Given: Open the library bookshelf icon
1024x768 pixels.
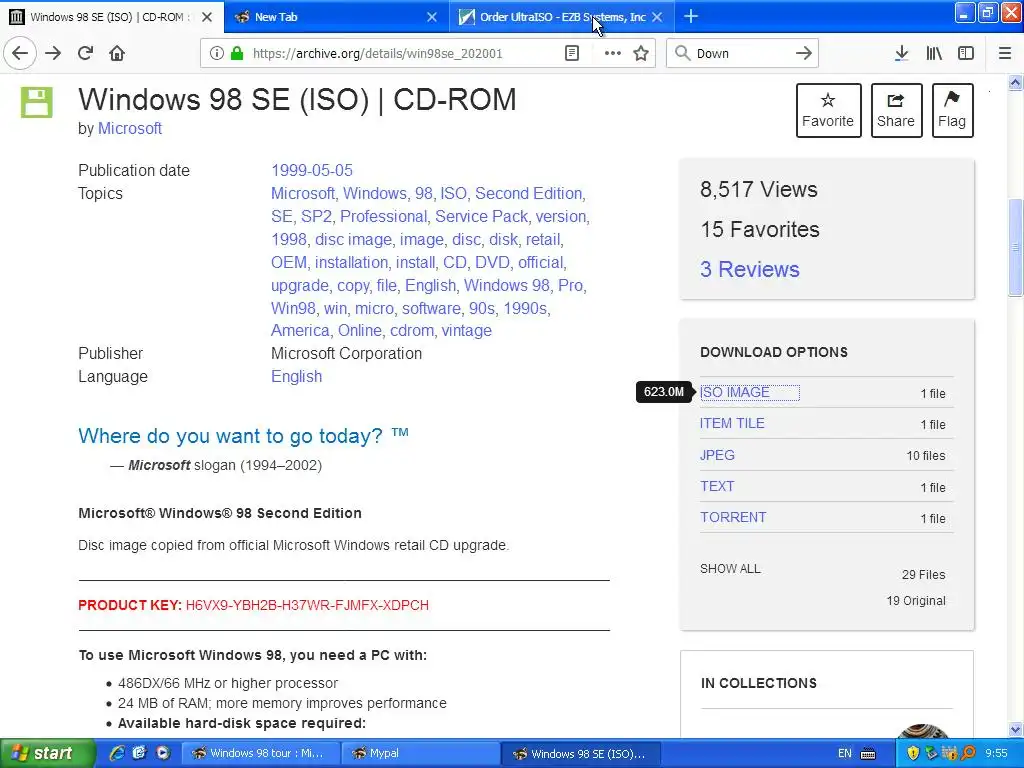Looking at the screenshot, I should pyautogui.click(x=934, y=54).
